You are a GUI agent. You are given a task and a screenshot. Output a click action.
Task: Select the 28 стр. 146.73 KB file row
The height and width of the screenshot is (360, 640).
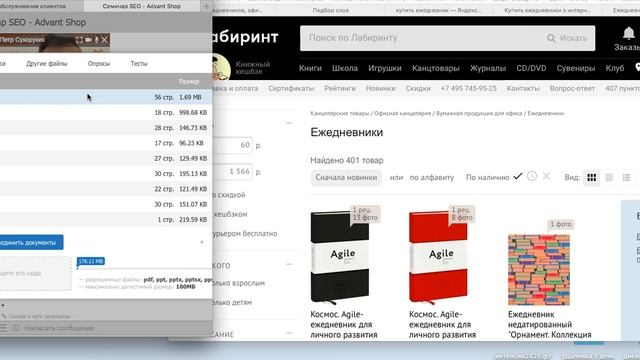coord(106,128)
